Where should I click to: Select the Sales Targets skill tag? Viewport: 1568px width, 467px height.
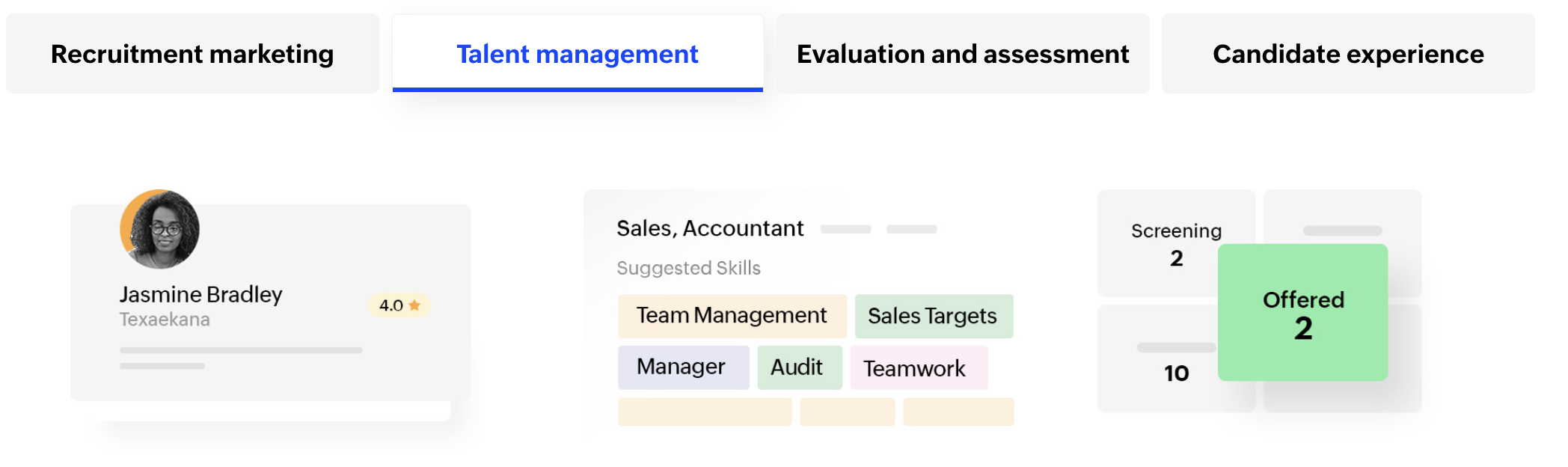tap(933, 316)
